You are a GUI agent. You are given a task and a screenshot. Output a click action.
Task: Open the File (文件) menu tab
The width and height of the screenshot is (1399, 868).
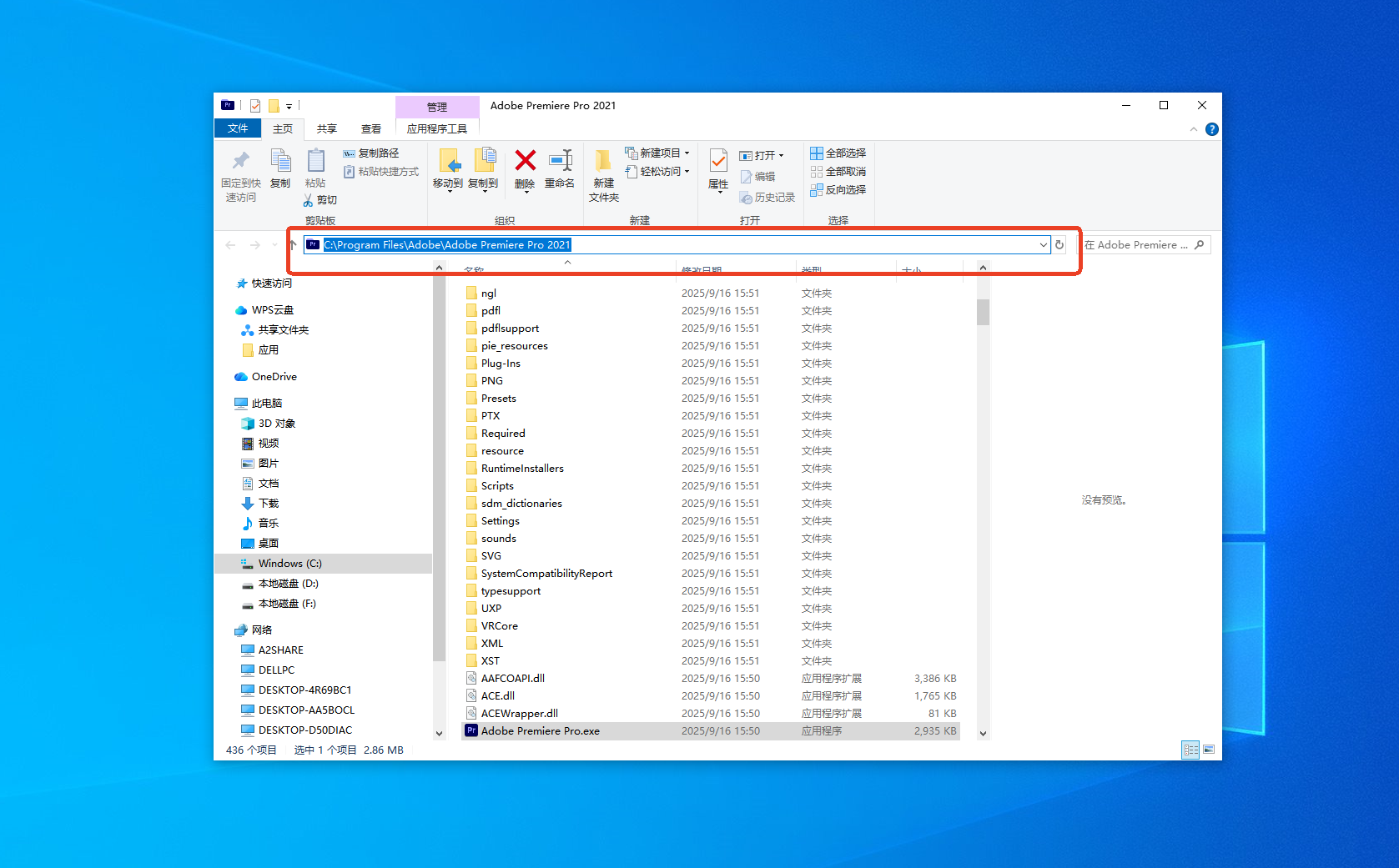[238, 128]
